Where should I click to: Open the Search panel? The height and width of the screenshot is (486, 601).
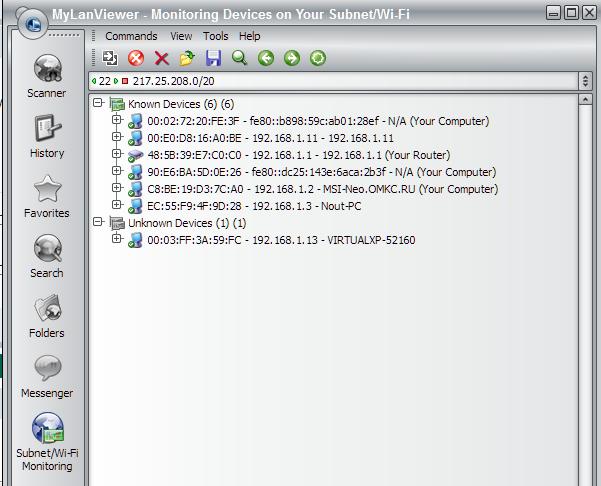point(47,256)
